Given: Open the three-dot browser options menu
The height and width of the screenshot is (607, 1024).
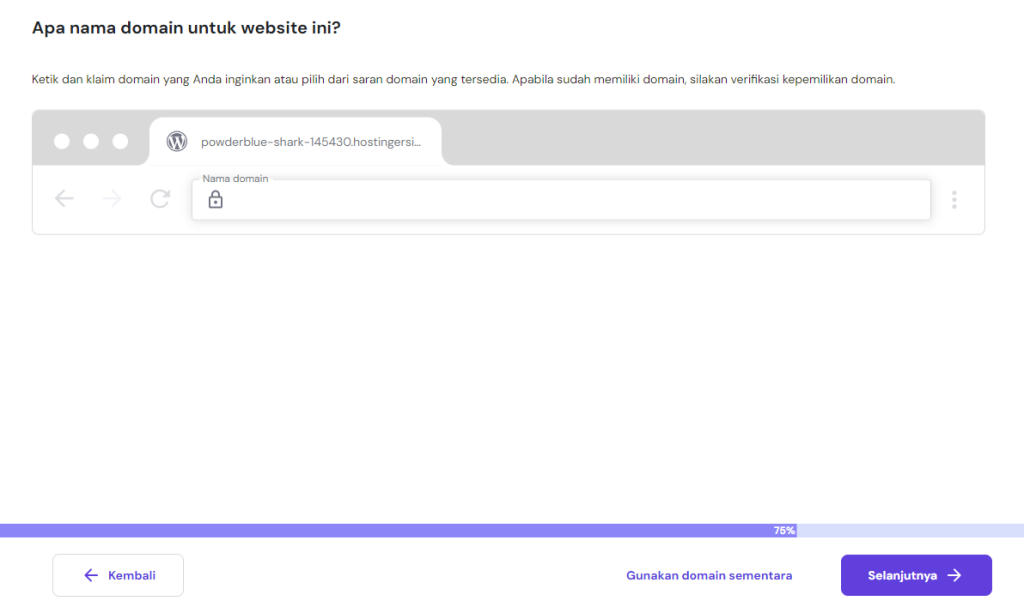Looking at the screenshot, I should click(954, 200).
